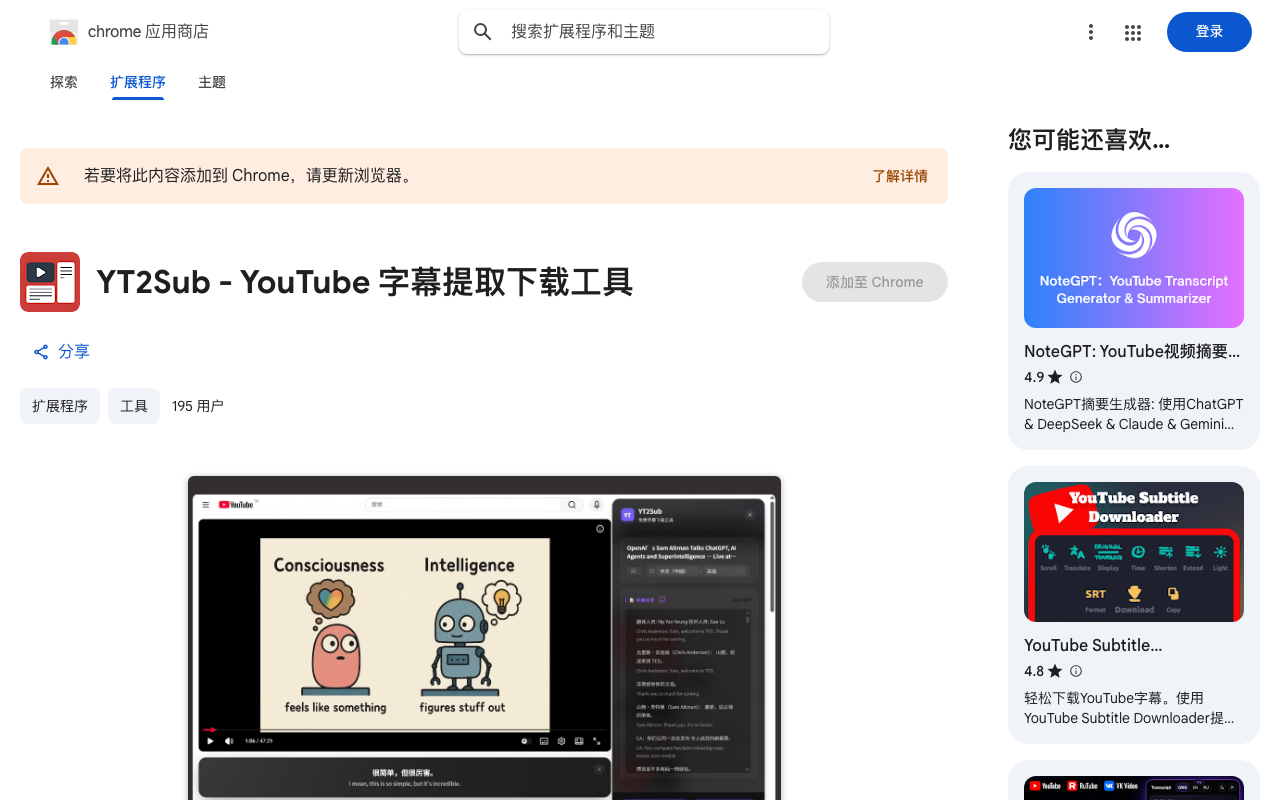Switch to the 主题 tab
The image size is (1280, 800).
tap(212, 82)
